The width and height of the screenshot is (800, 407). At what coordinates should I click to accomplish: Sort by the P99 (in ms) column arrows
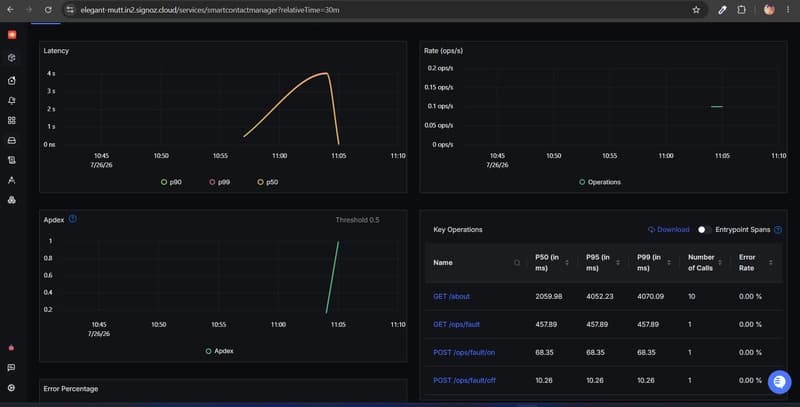point(669,263)
